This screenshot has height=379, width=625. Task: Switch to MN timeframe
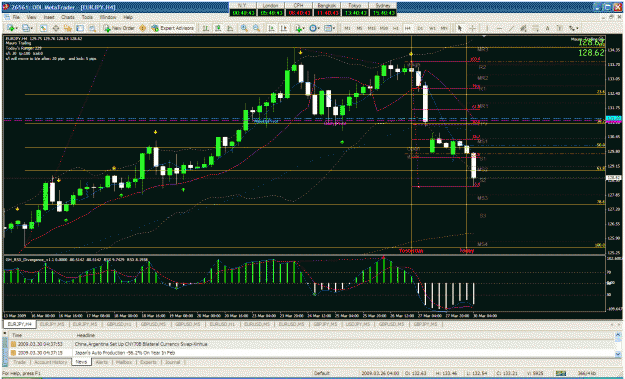(x=444, y=28)
